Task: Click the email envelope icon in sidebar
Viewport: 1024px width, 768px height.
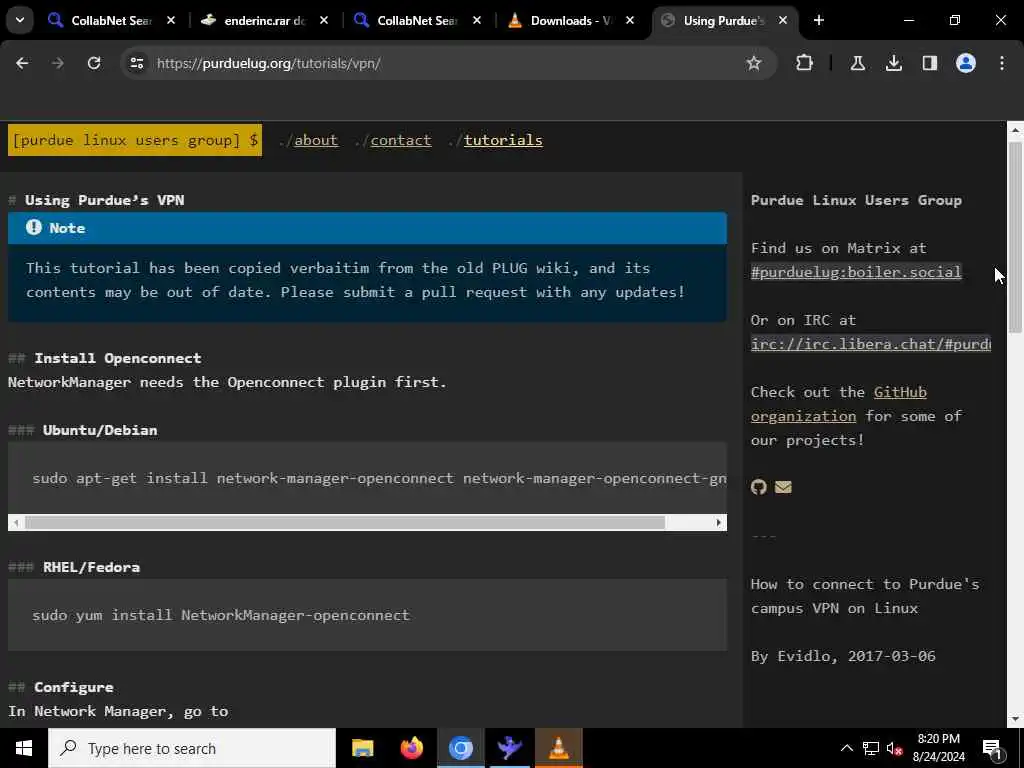Action: (783, 487)
